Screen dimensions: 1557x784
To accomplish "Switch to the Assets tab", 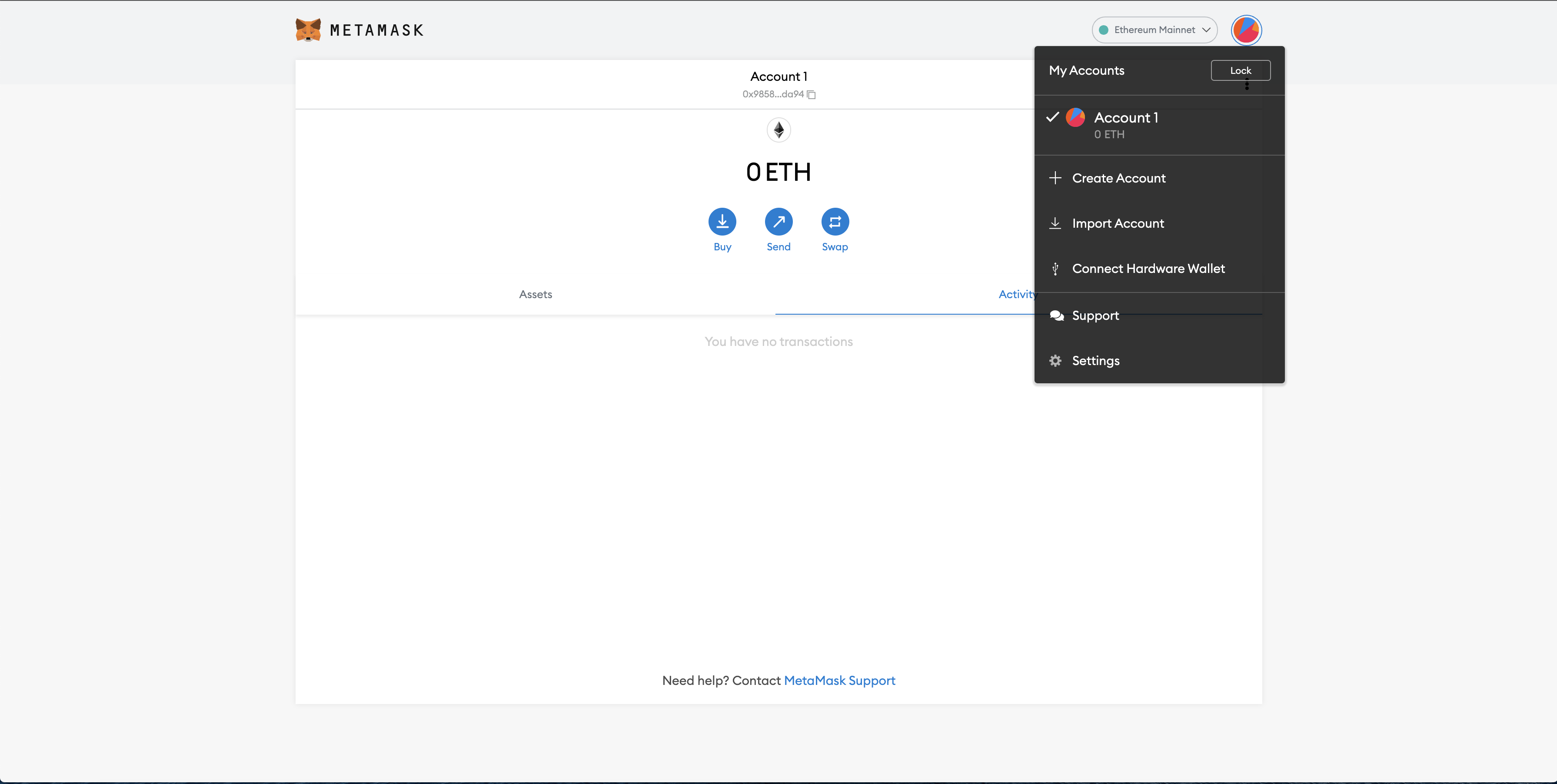I will point(535,294).
